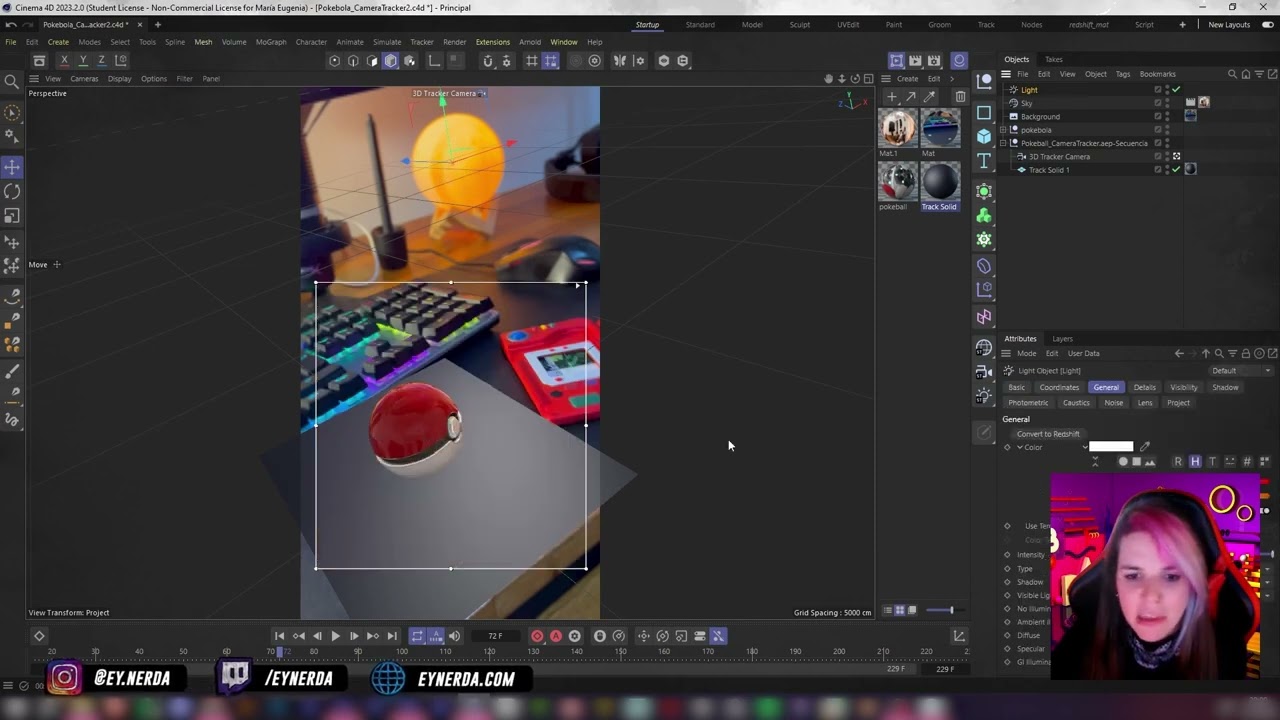Expand more material manager menus arrow
The image size is (1280, 720).
tap(951, 79)
